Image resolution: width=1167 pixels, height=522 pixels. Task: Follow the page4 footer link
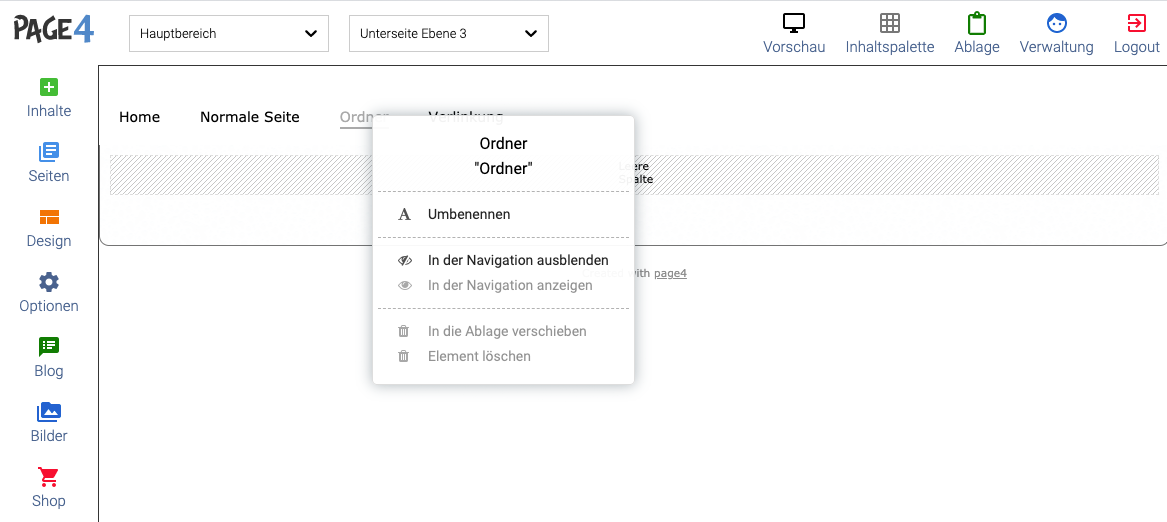coord(670,273)
